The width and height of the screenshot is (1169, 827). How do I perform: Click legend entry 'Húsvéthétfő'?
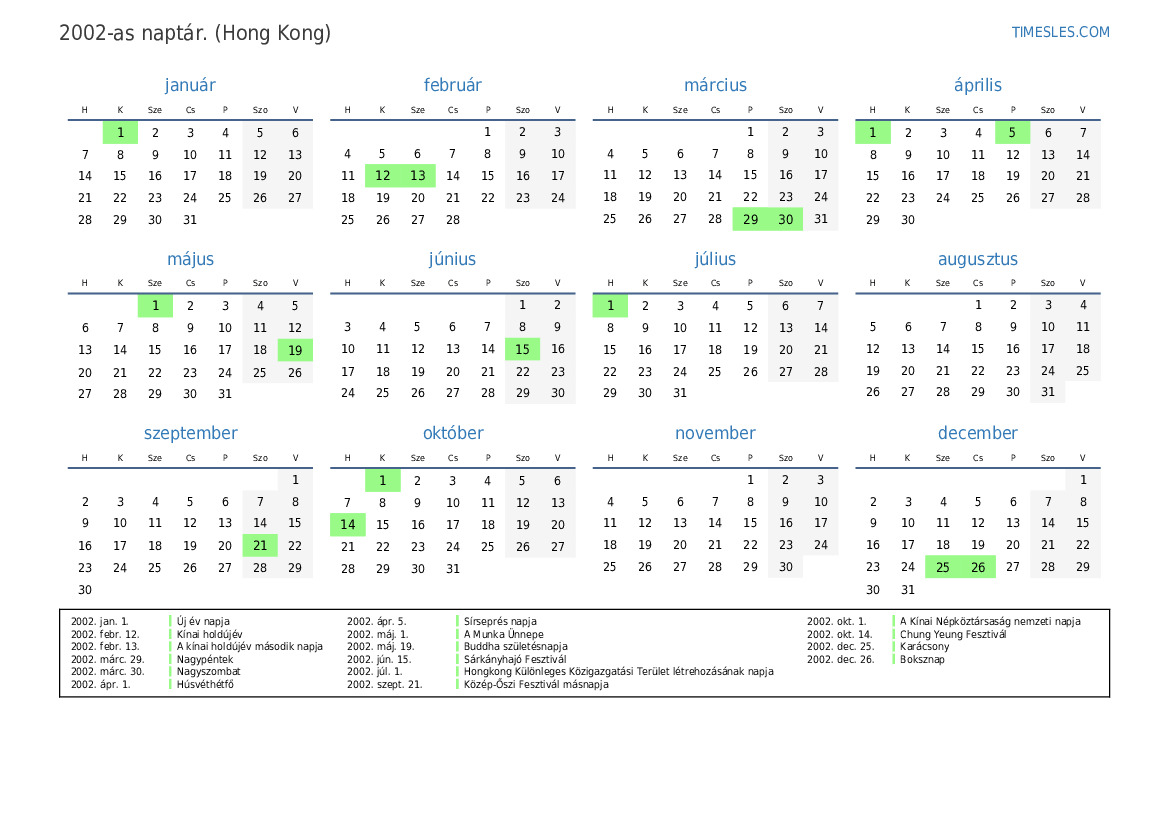(x=205, y=684)
